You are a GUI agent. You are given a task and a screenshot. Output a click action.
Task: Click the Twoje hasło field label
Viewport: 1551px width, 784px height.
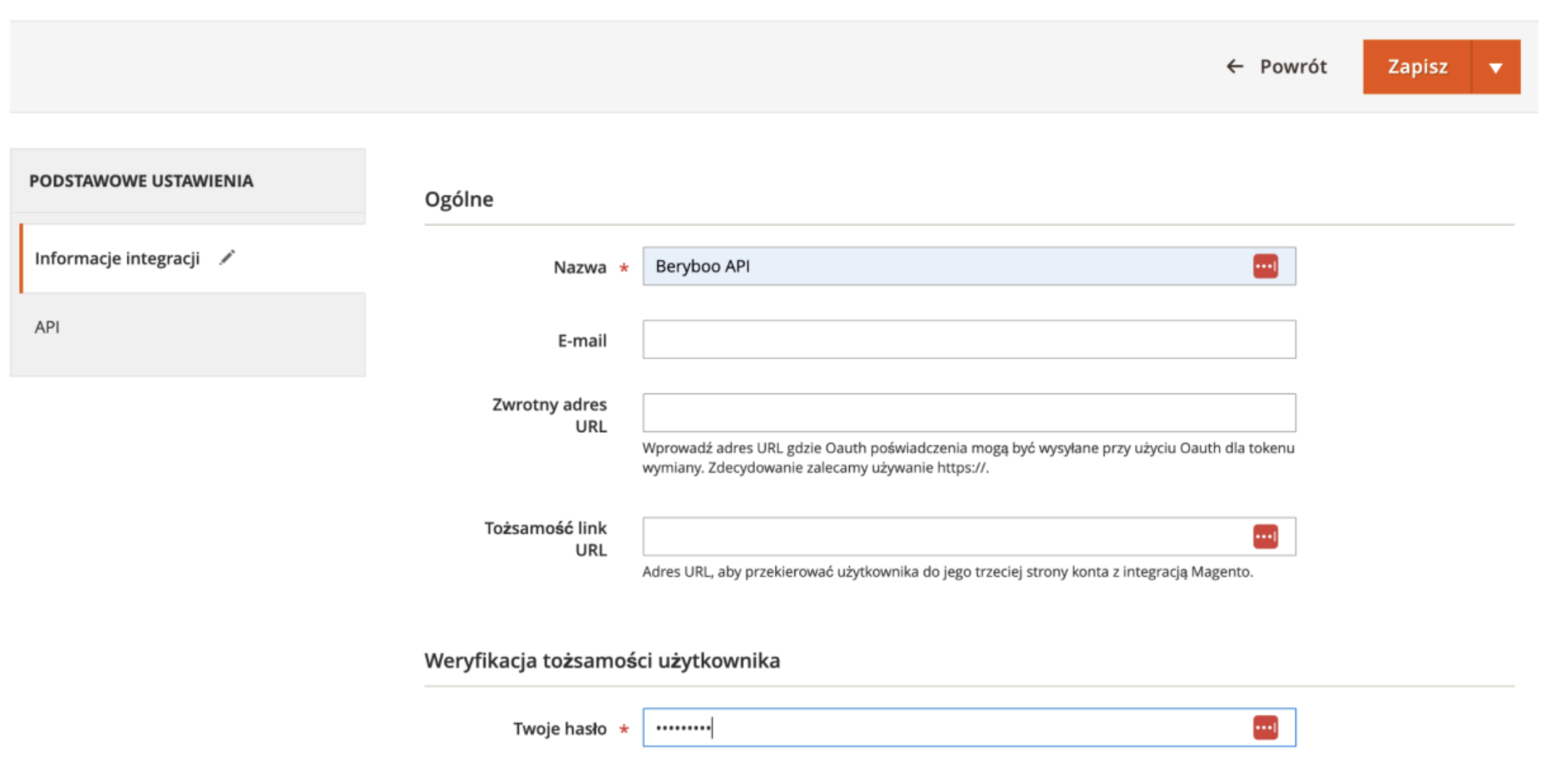click(x=559, y=729)
